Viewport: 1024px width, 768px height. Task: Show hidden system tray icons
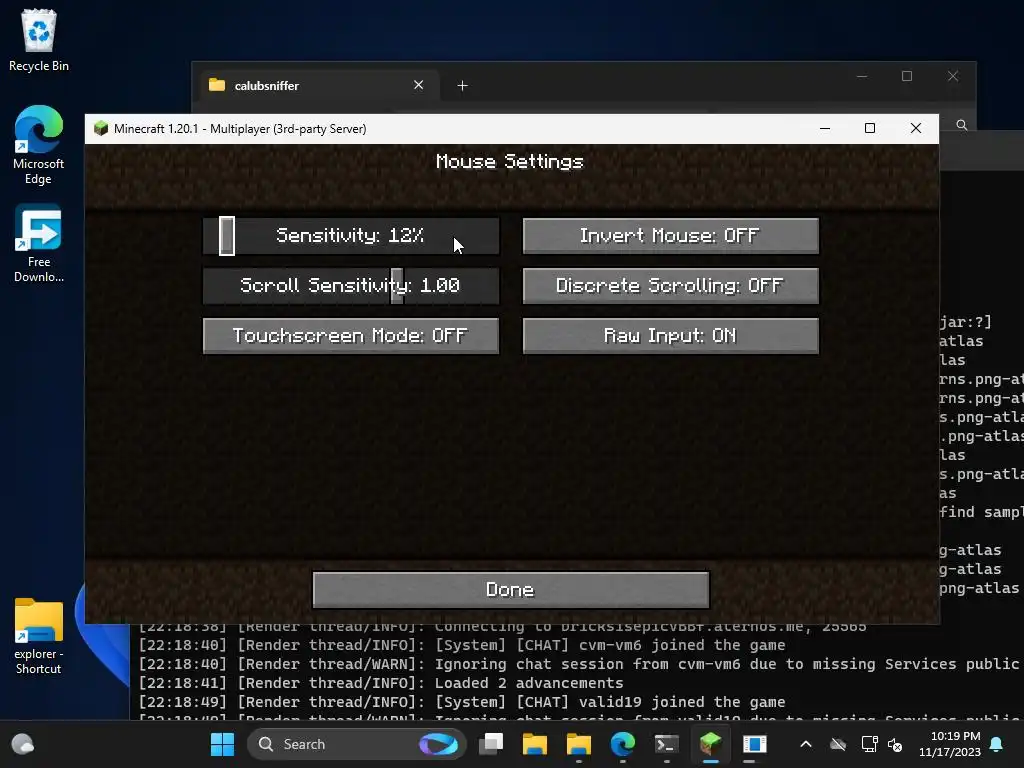(x=806, y=744)
